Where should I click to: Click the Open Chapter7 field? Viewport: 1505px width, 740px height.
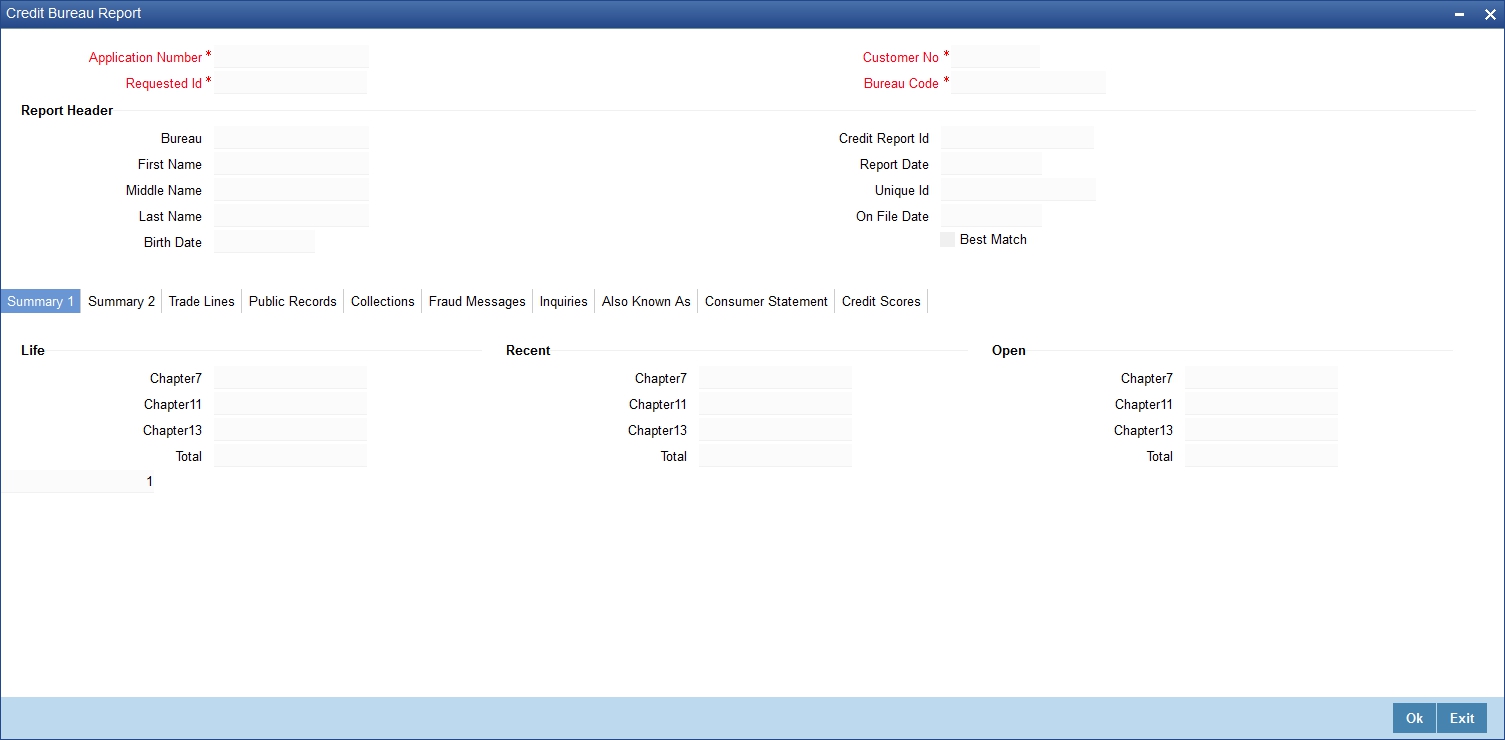point(1261,378)
